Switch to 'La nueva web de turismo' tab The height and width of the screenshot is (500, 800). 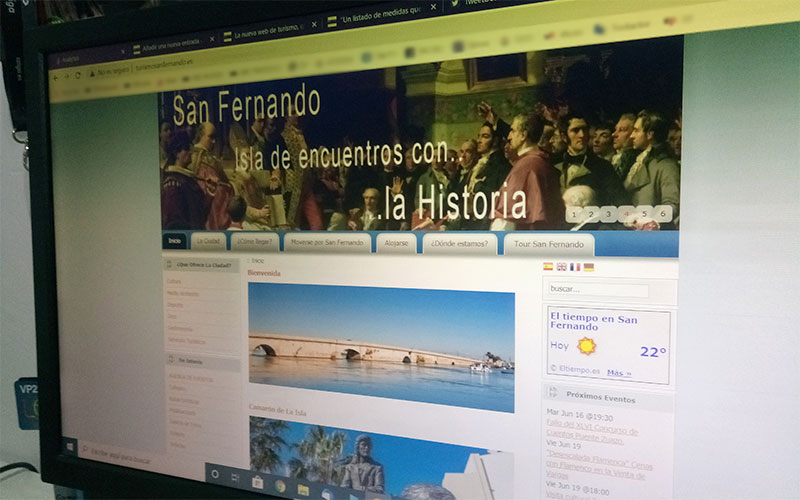(x=270, y=31)
